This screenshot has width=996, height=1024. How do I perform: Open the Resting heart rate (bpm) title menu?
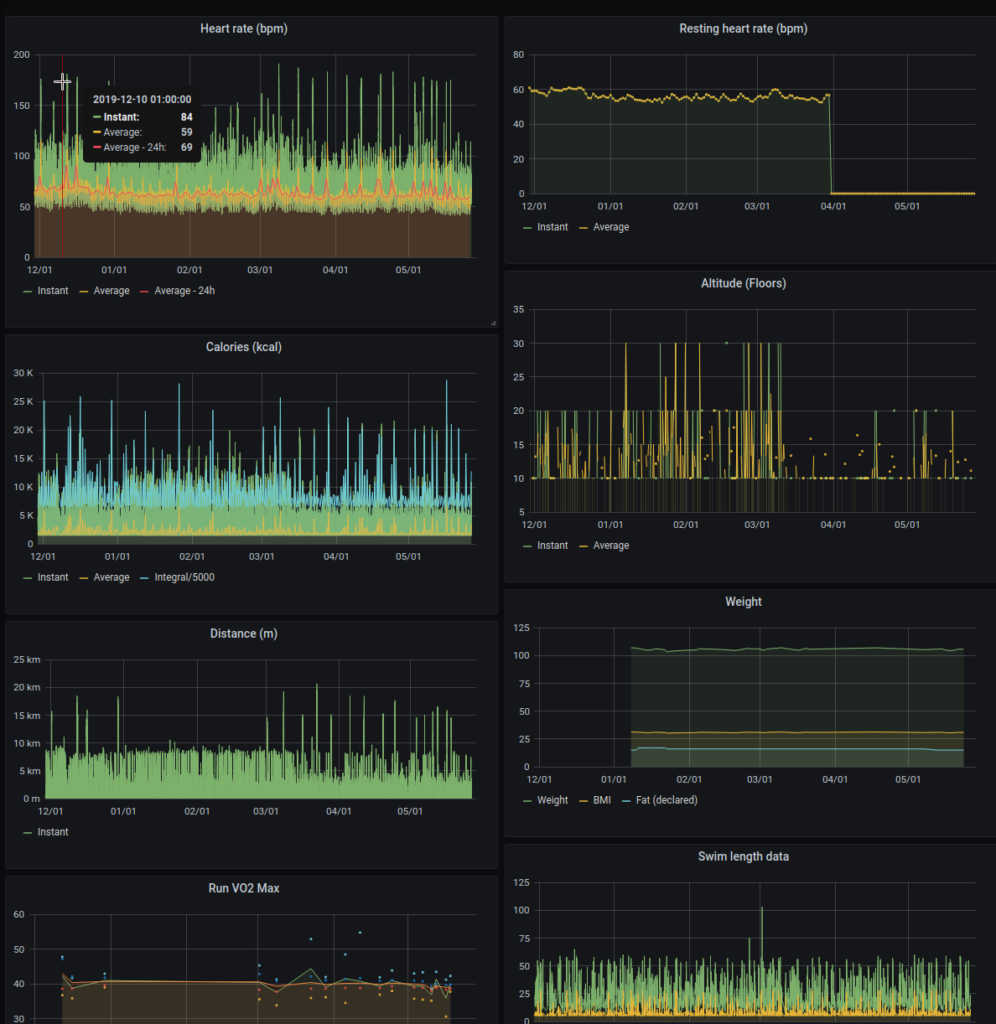(743, 29)
